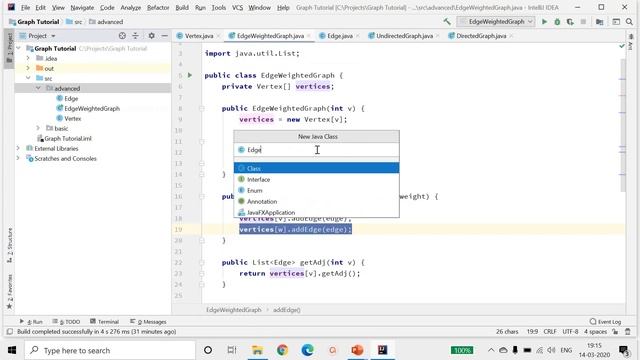Open File Explorer in the taskbar
The width and height of the screenshot is (640, 360).
coord(258,350)
